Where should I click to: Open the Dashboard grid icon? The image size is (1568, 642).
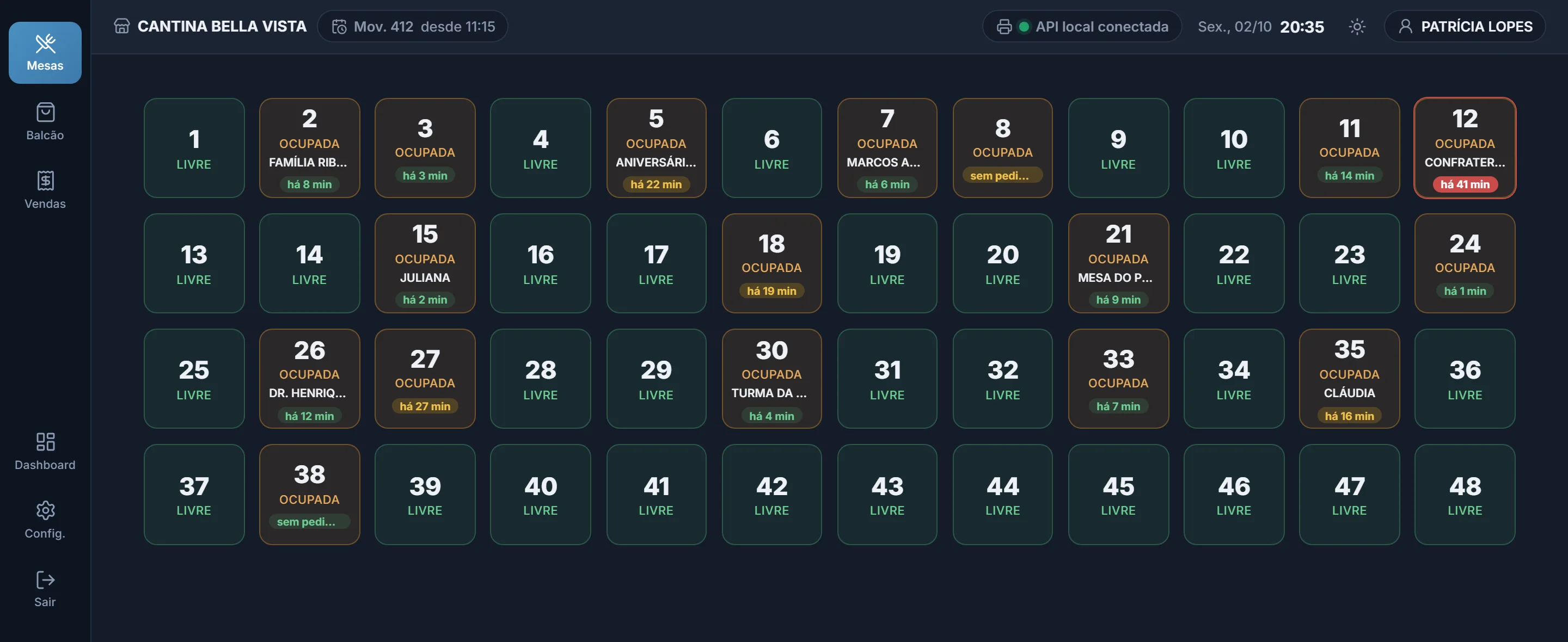[x=45, y=441]
